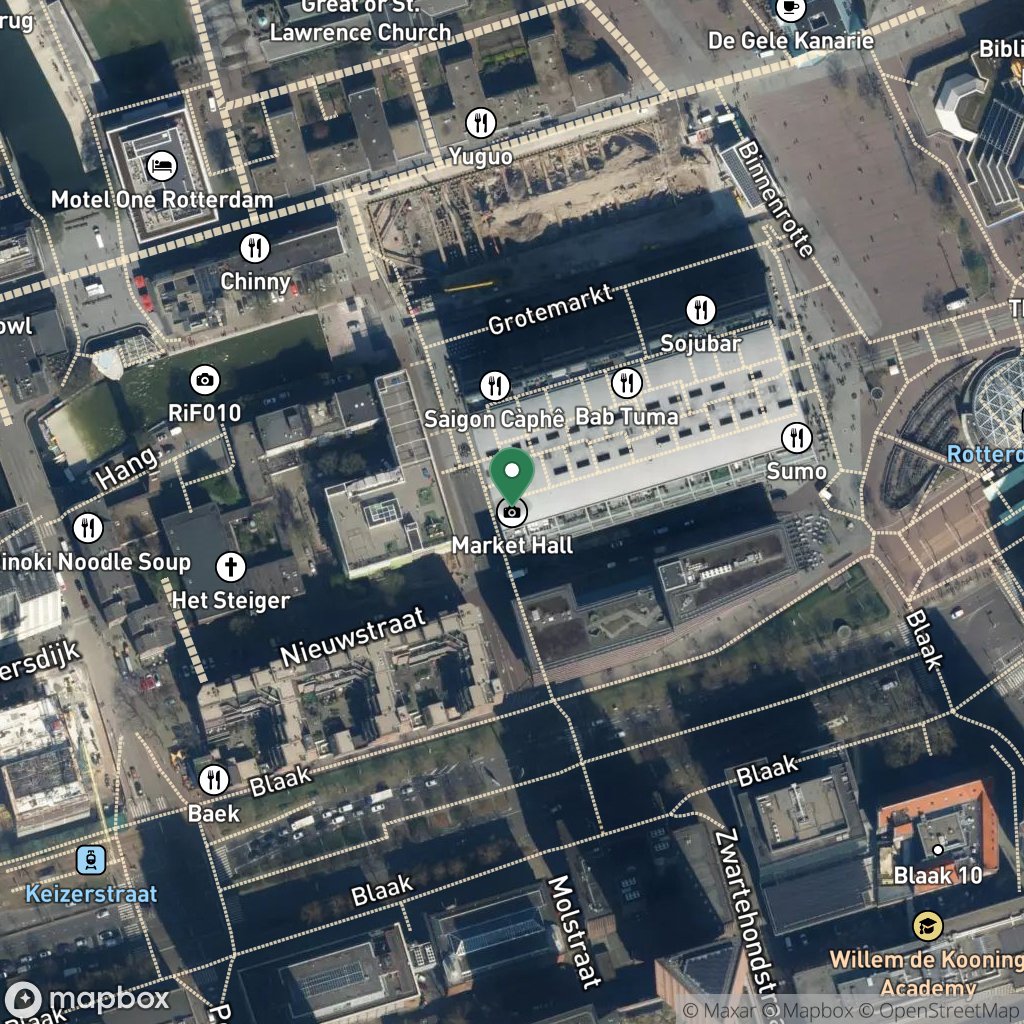Click the Chinny restaurant icon

[x=255, y=248]
